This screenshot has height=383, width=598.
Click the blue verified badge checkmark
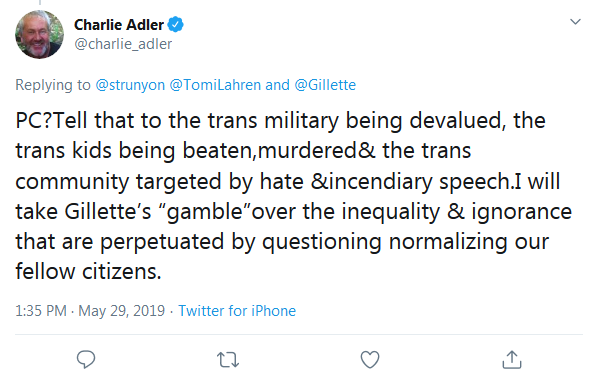click(175, 25)
